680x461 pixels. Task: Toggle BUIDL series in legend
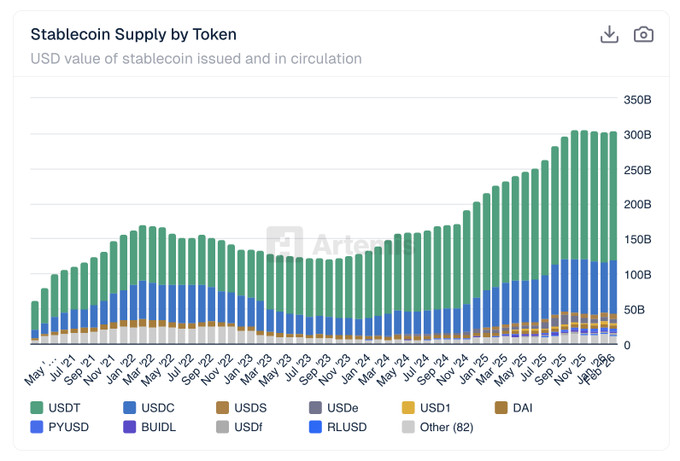click(x=130, y=427)
